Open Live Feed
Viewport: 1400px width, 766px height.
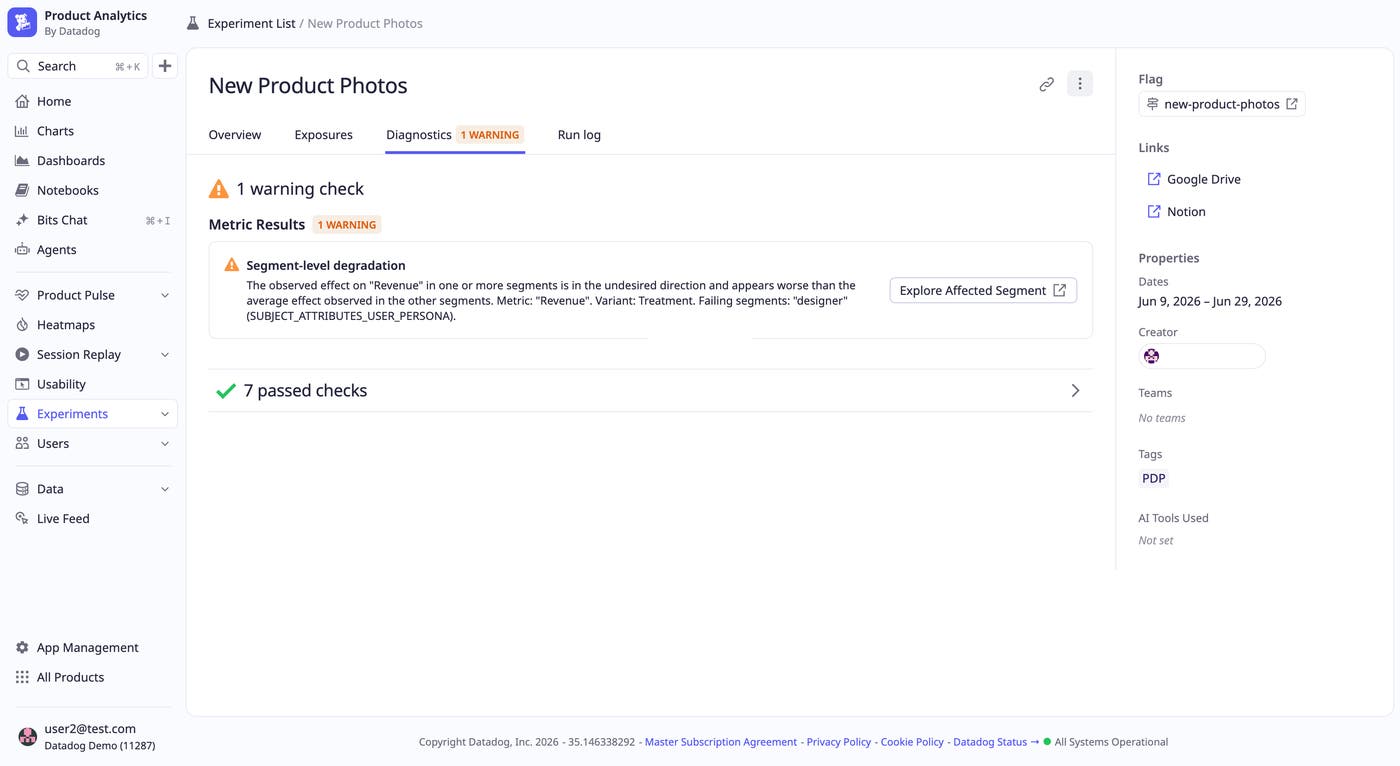pos(92,518)
